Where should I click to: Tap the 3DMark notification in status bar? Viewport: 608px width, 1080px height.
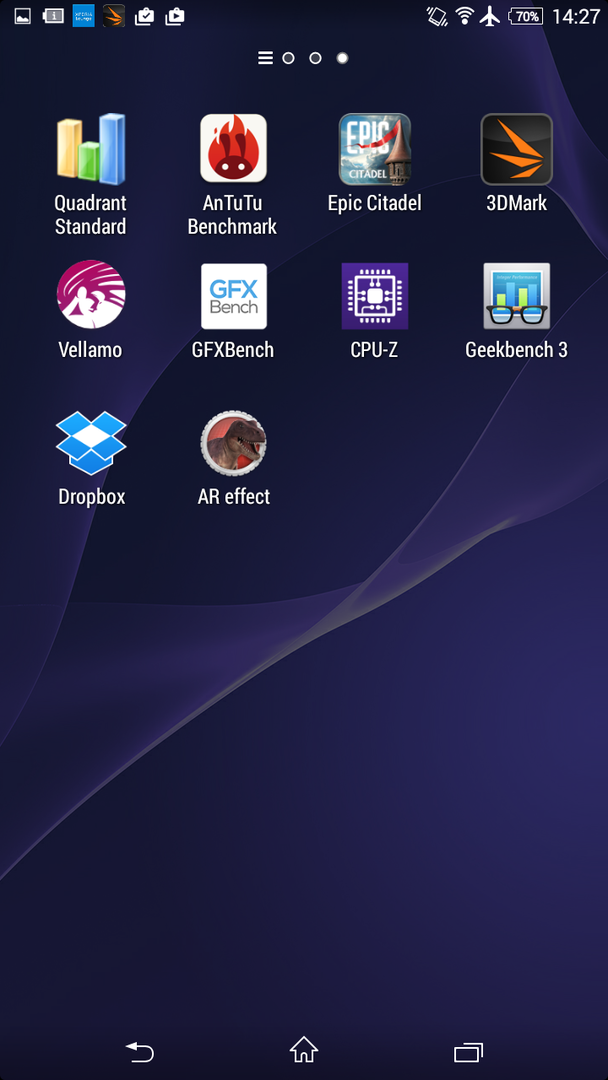click(x=114, y=16)
